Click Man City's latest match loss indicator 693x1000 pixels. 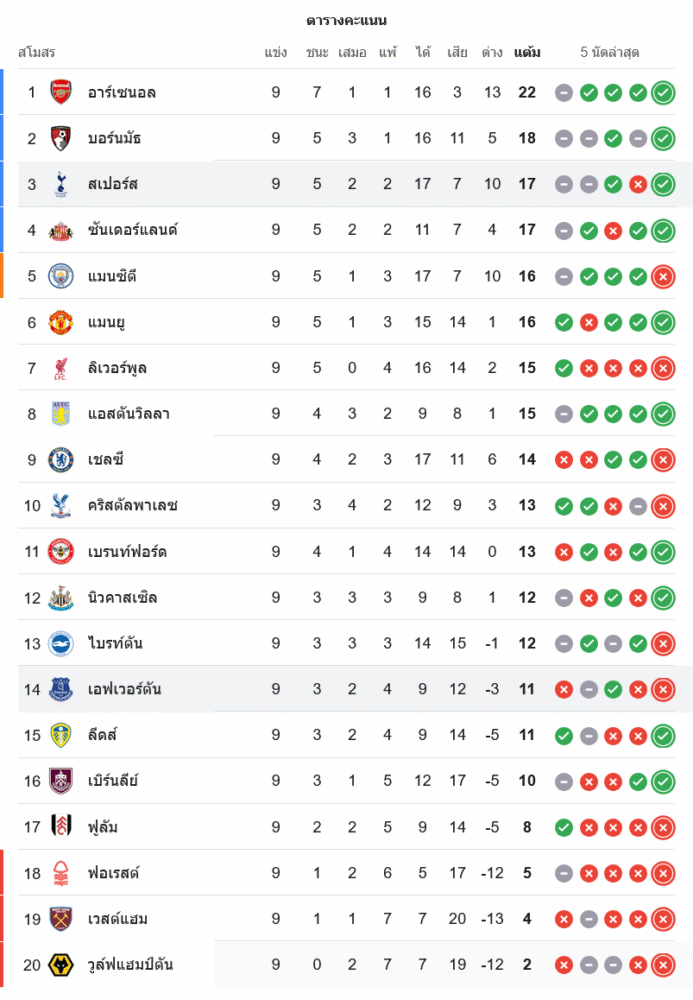tap(662, 277)
